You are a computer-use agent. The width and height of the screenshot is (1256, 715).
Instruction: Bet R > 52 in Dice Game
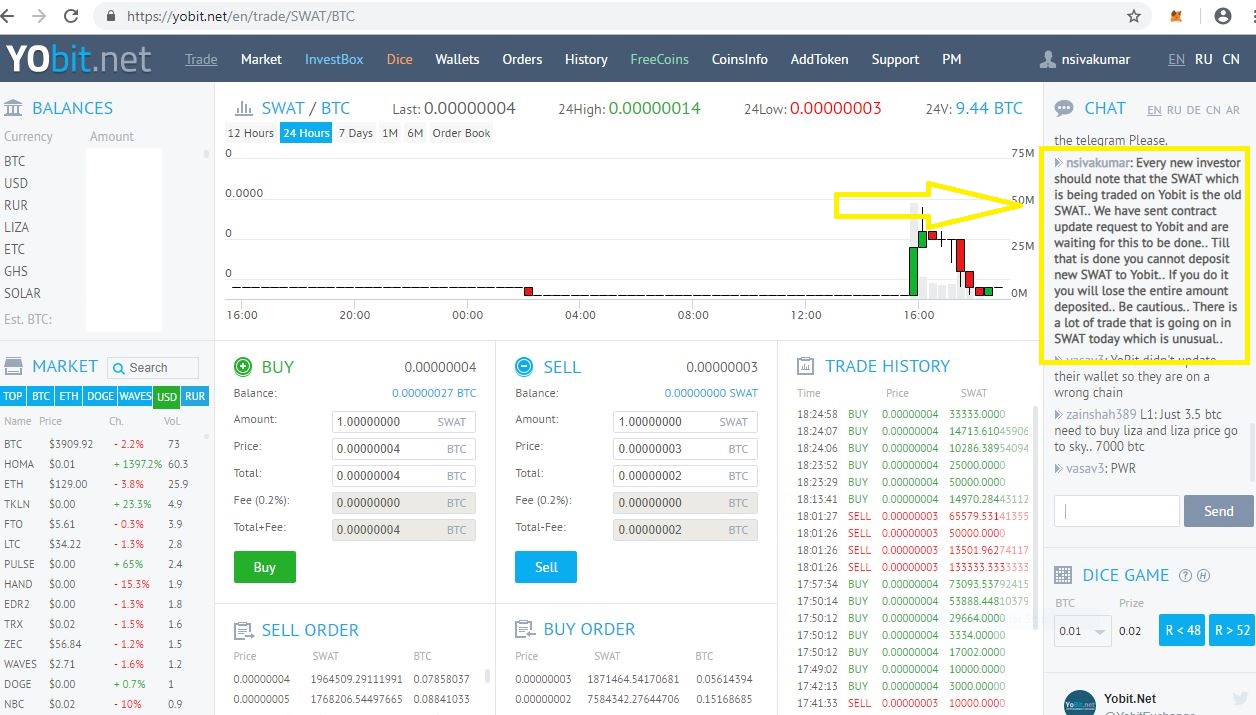tap(1231, 631)
